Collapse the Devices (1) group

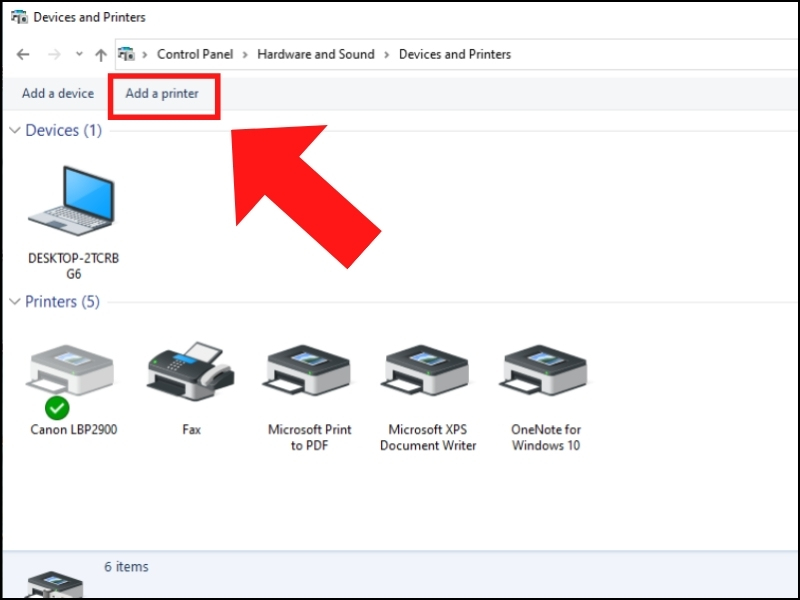[x=15, y=131]
